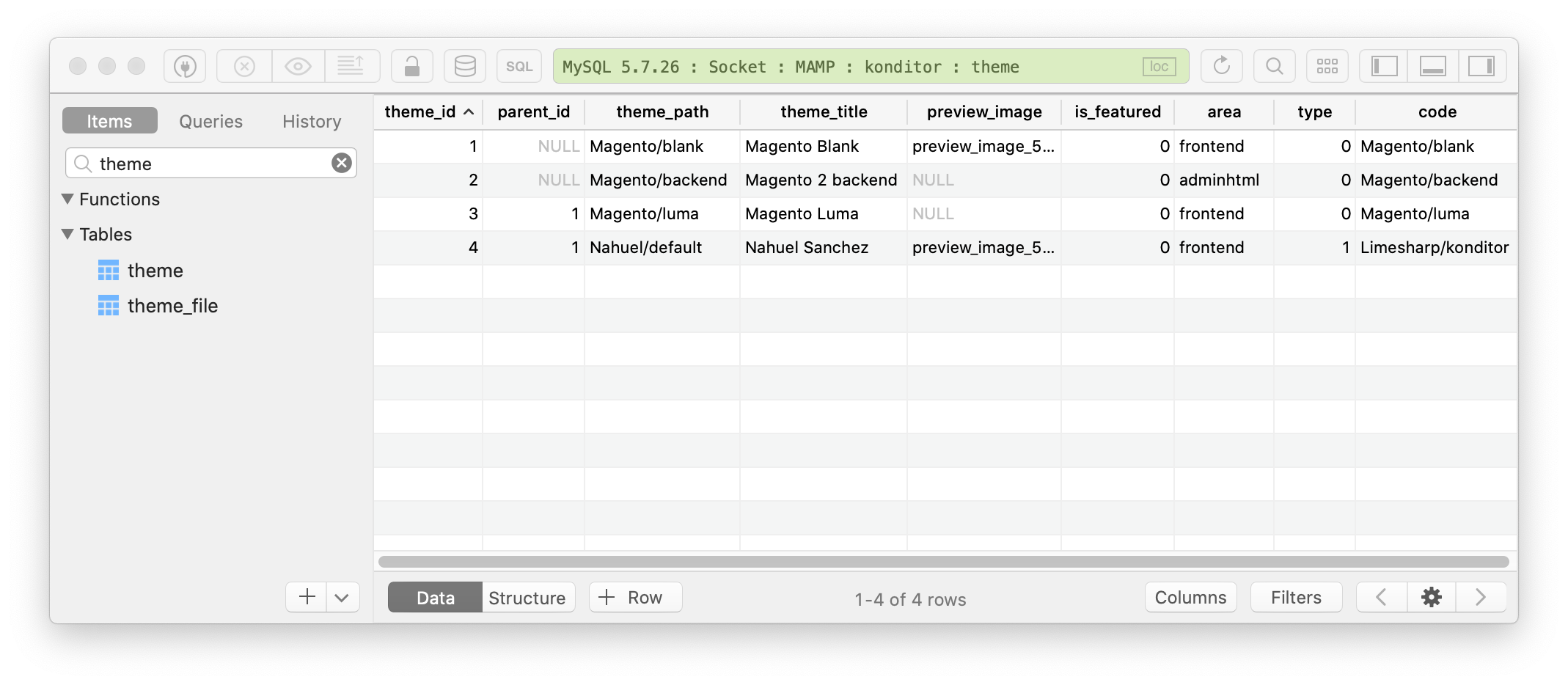Viewport: 1568px width, 685px height.
Task: Click the plus button in sidebar
Action: 307,597
